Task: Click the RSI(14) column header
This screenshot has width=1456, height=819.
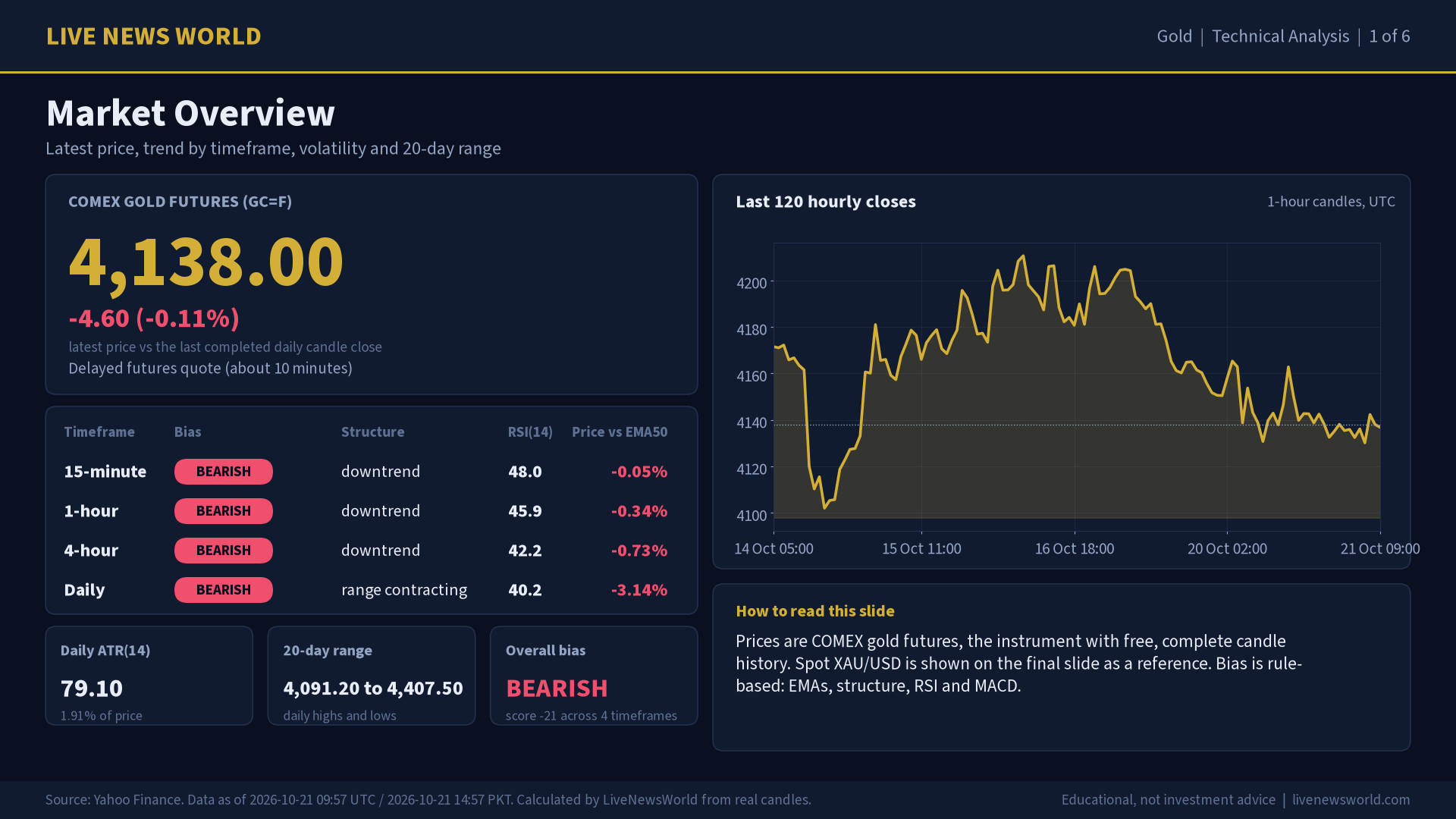Action: coord(530,432)
